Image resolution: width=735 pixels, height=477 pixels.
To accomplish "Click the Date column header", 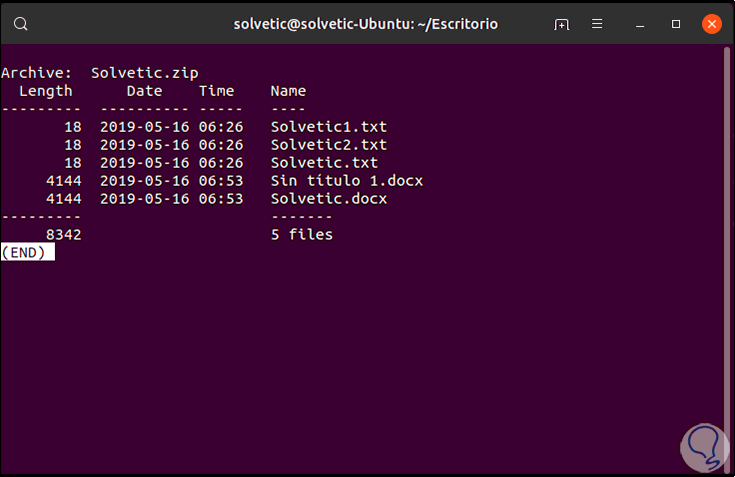I will coord(144,91).
